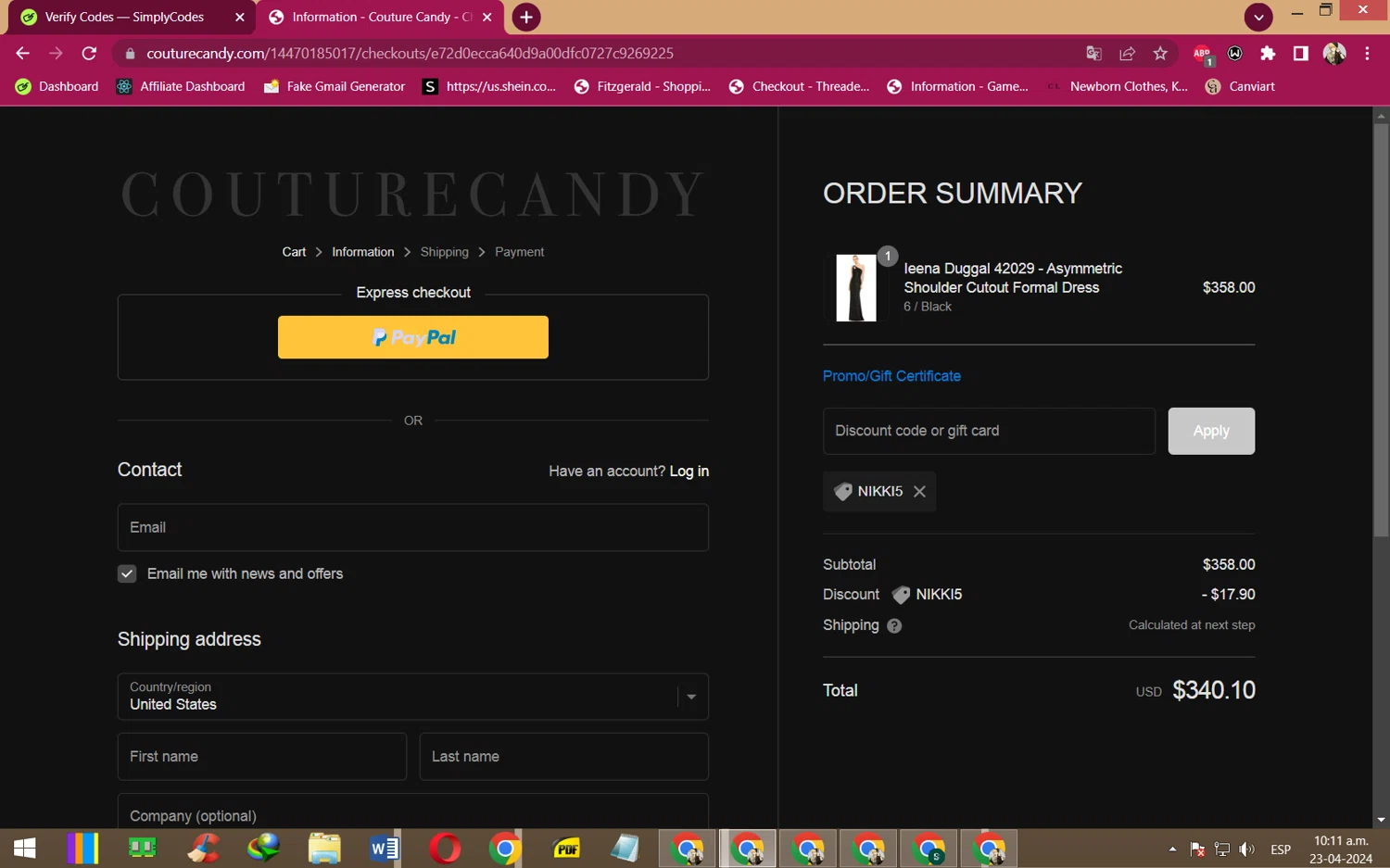Pay with PayPal express checkout

[413, 337]
